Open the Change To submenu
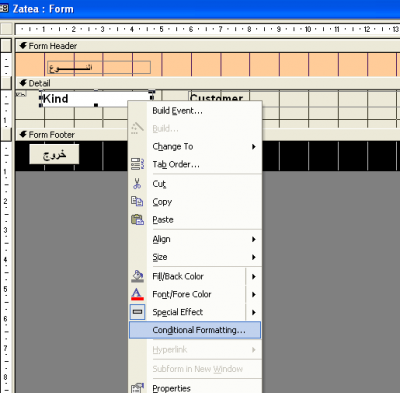The image size is (400, 393). 195,146
